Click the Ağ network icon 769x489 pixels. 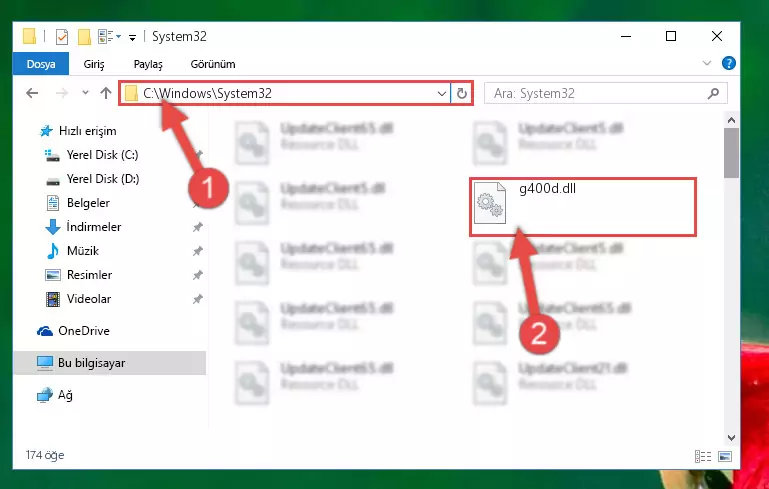pos(45,395)
